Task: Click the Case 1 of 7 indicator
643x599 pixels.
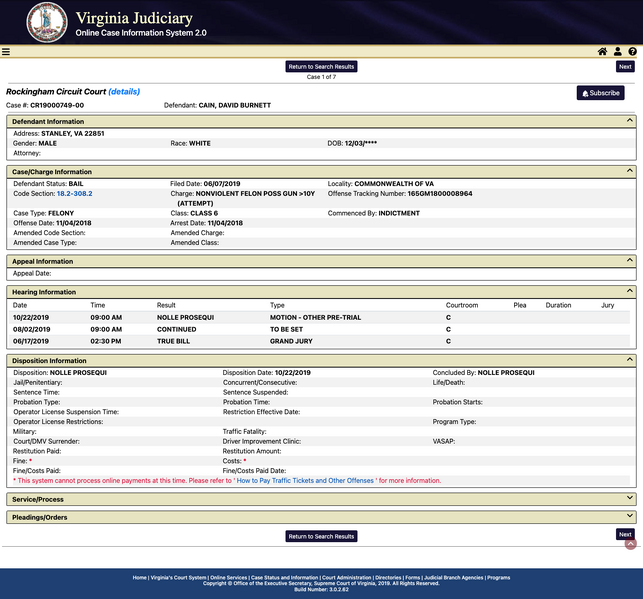Action: (x=321, y=77)
